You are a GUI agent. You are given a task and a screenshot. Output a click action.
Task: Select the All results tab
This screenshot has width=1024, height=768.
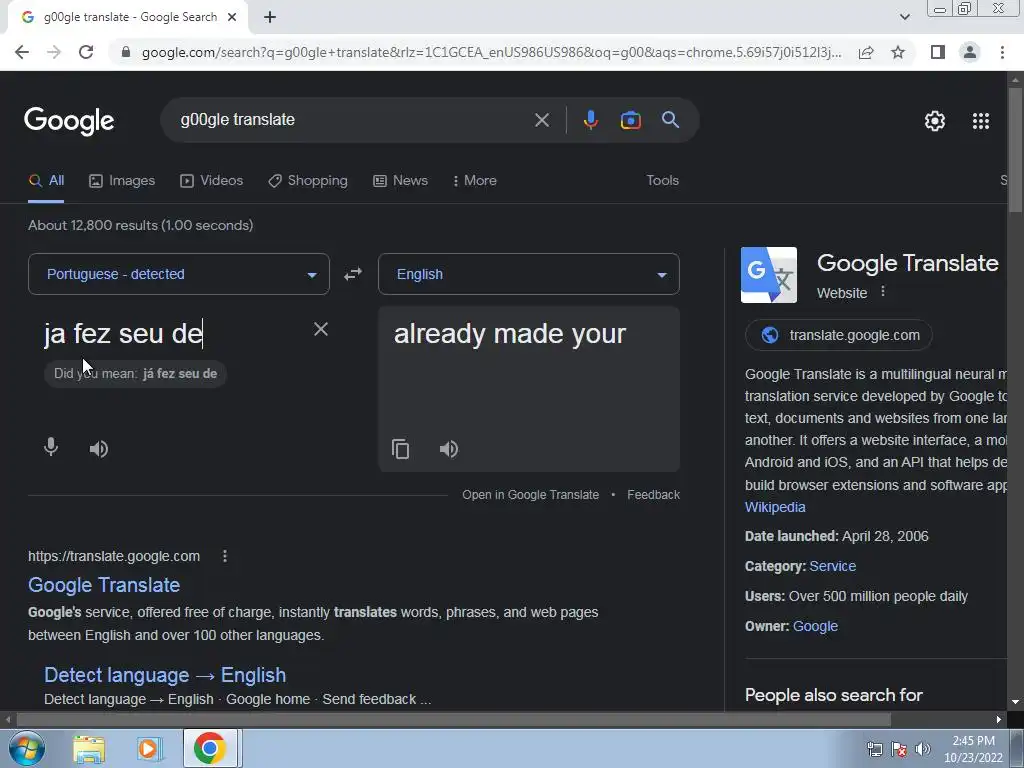pos(46,181)
